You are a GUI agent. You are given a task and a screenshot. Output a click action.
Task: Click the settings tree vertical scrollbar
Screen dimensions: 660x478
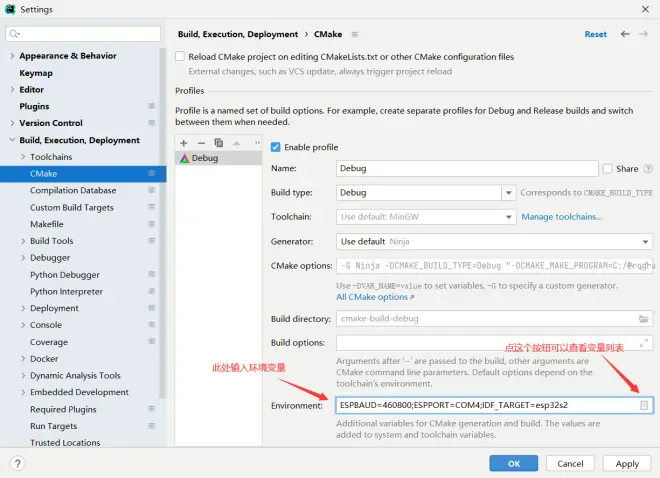pos(162,223)
